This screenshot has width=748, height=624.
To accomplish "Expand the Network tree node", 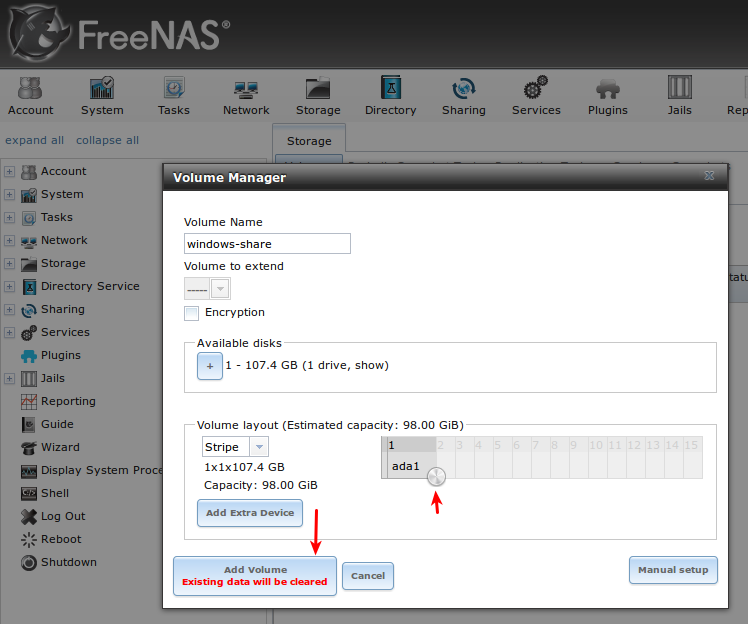I will pyautogui.click(x=9, y=240).
